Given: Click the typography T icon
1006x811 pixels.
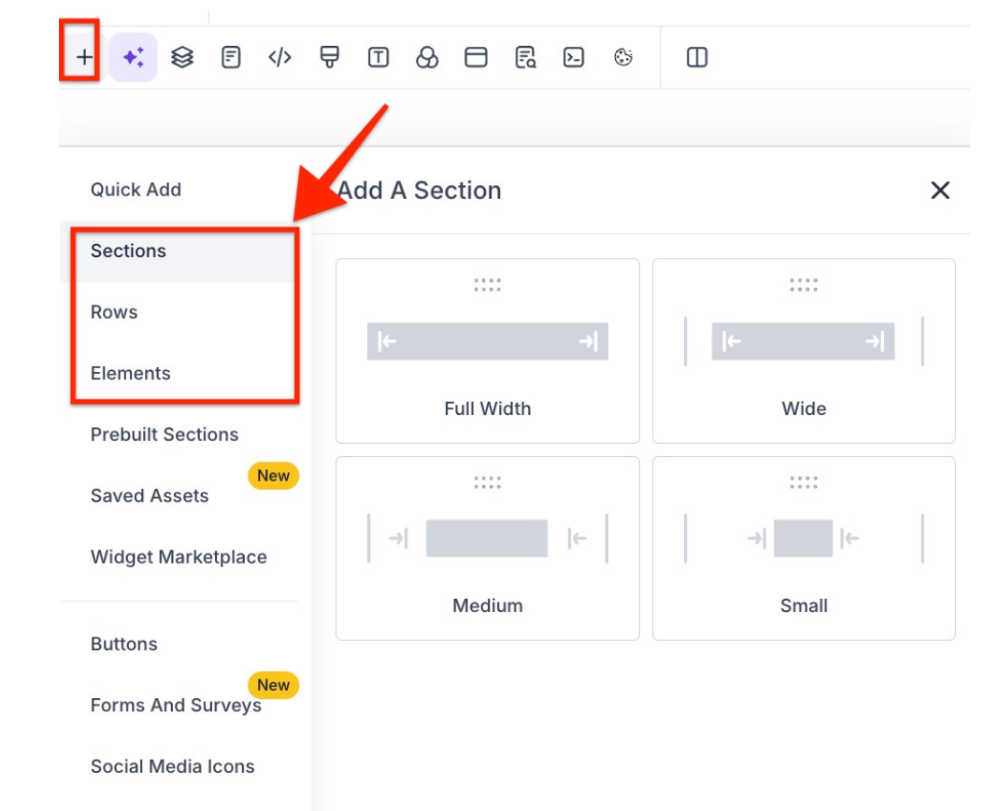Looking at the screenshot, I should 378,58.
